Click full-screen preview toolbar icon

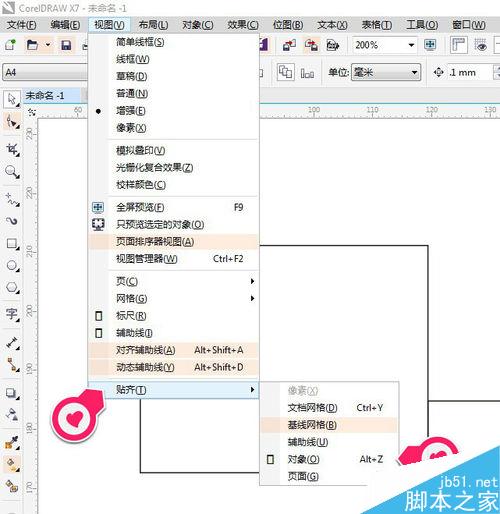coord(430,45)
